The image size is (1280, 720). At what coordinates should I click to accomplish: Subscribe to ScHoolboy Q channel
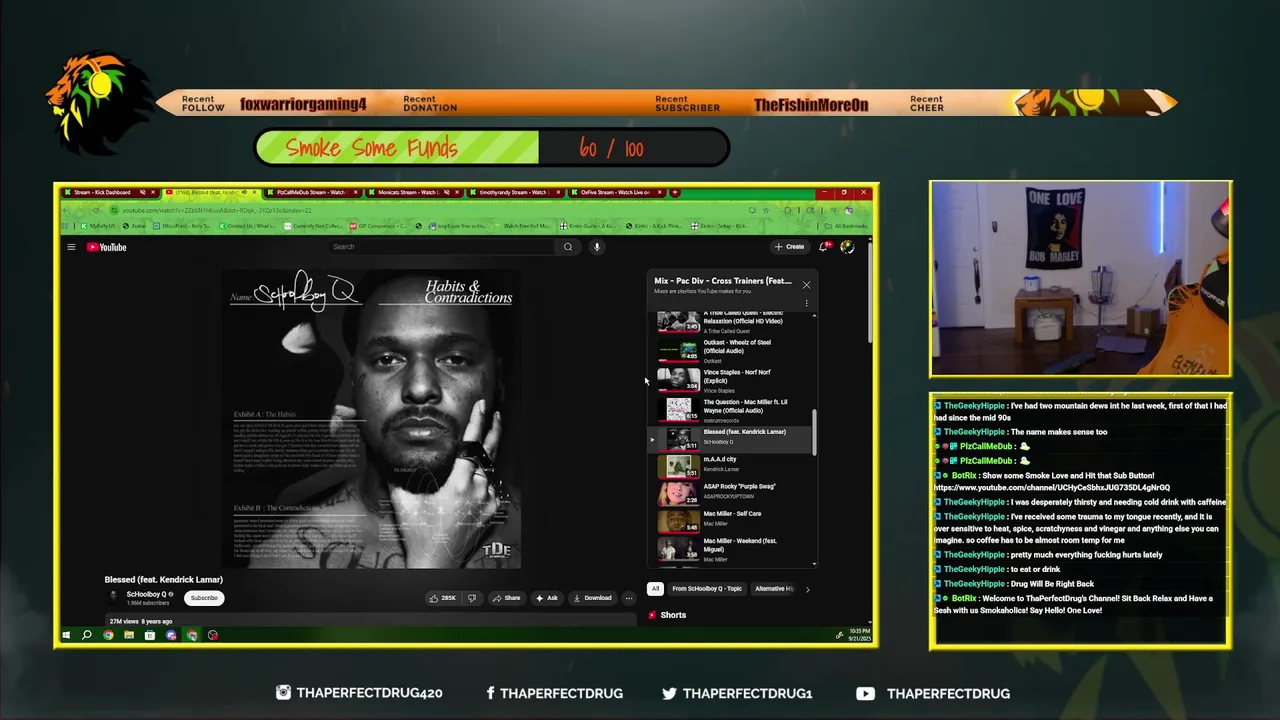(204, 598)
